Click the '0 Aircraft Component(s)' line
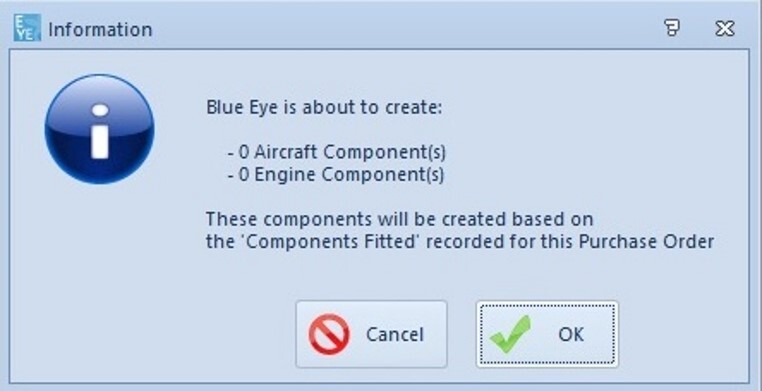The image size is (762, 391). [336, 153]
